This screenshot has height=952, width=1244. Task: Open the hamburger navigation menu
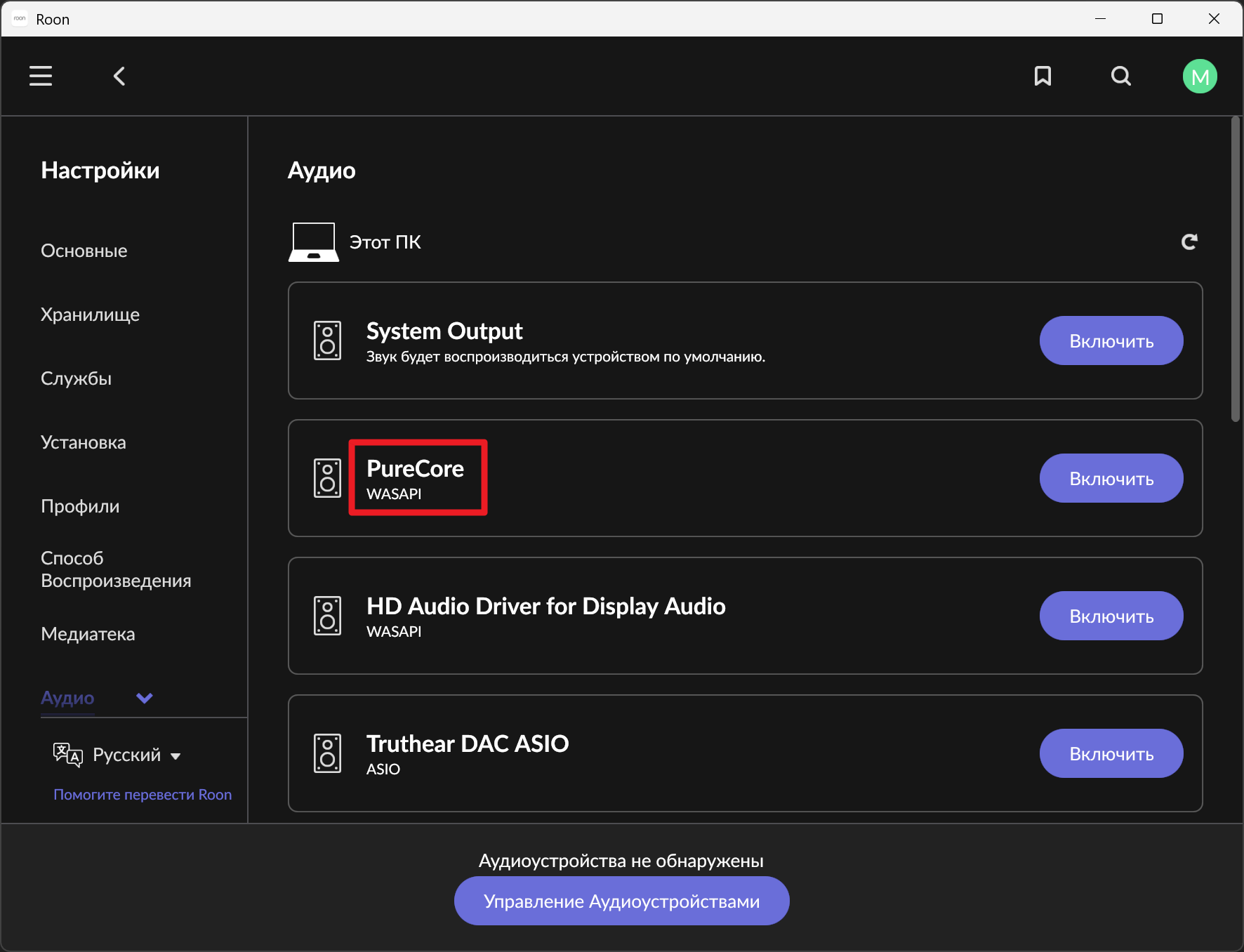41,76
